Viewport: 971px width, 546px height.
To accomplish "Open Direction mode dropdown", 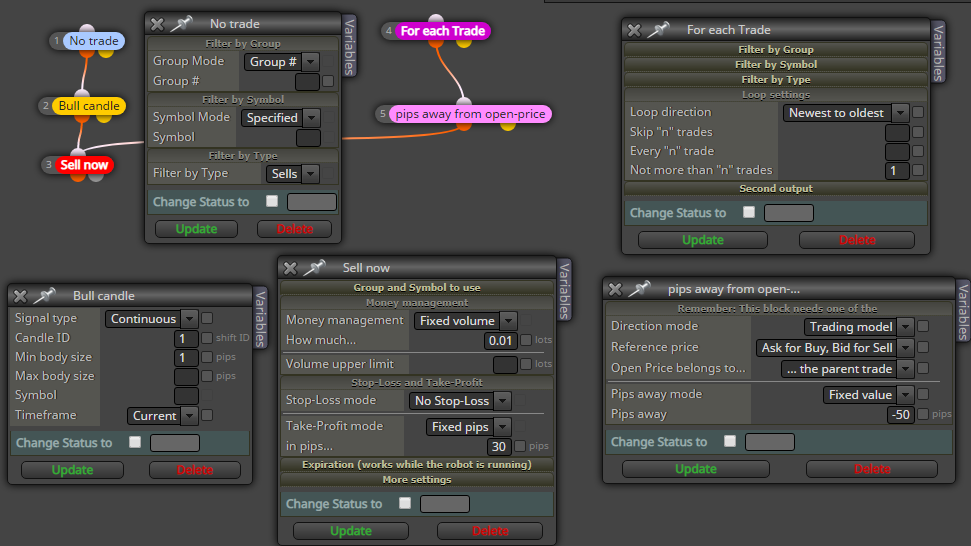I will 858,327.
